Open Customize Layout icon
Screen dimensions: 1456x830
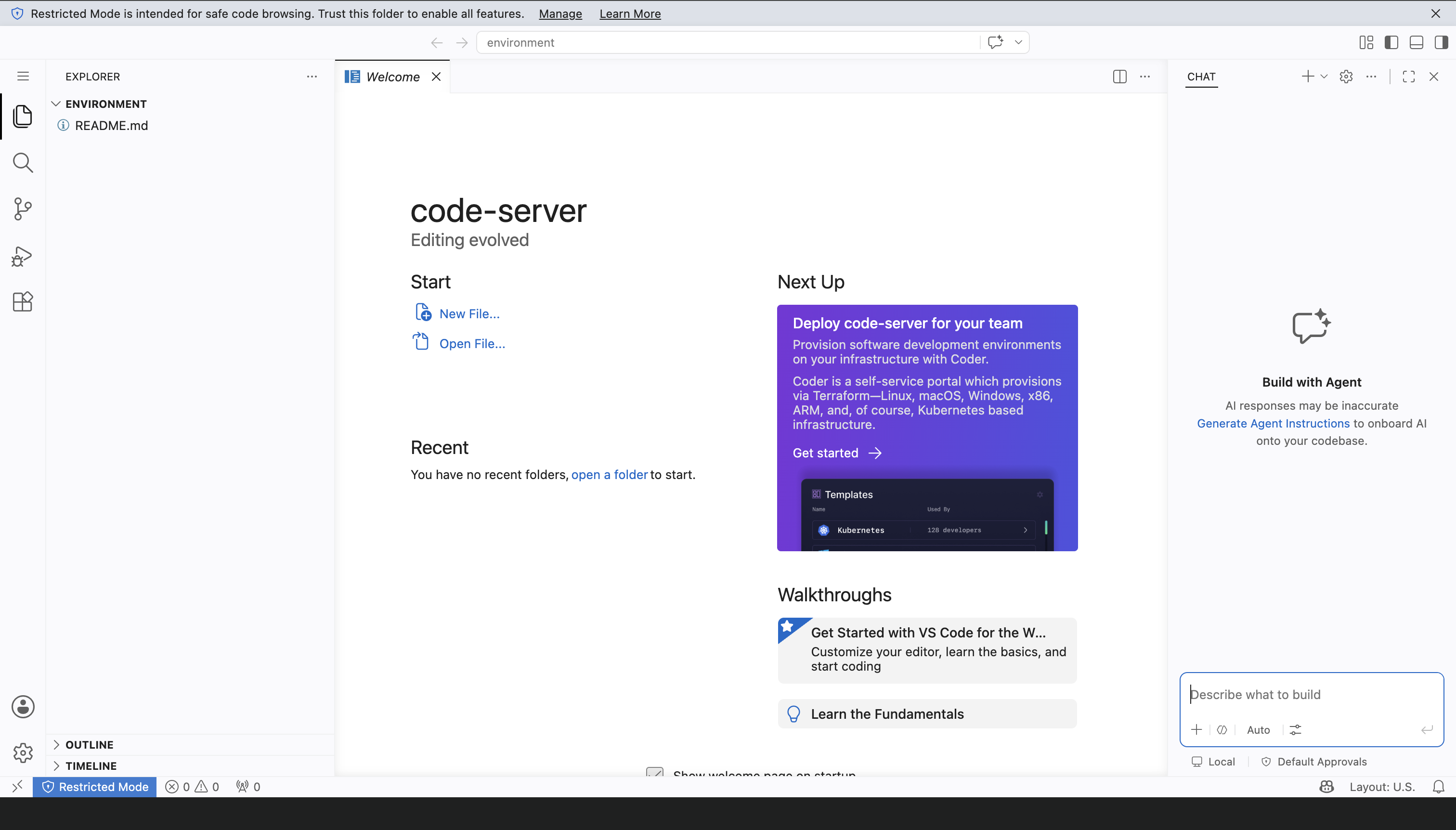[1366, 42]
